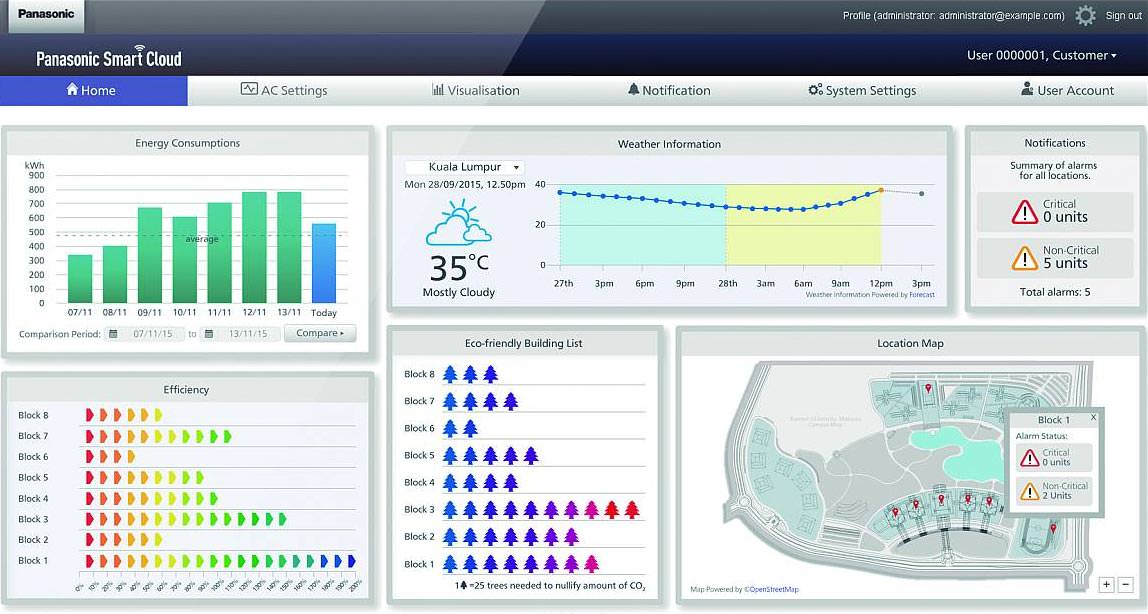Select the 12/11 bar in Energy Consumptions
1148x614 pixels.
click(254, 247)
